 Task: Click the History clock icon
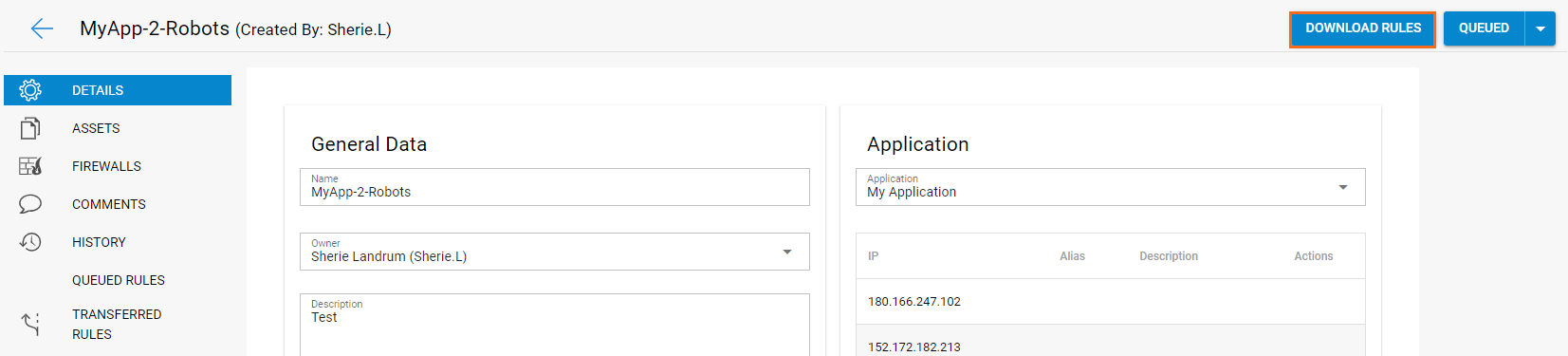point(30,242)
